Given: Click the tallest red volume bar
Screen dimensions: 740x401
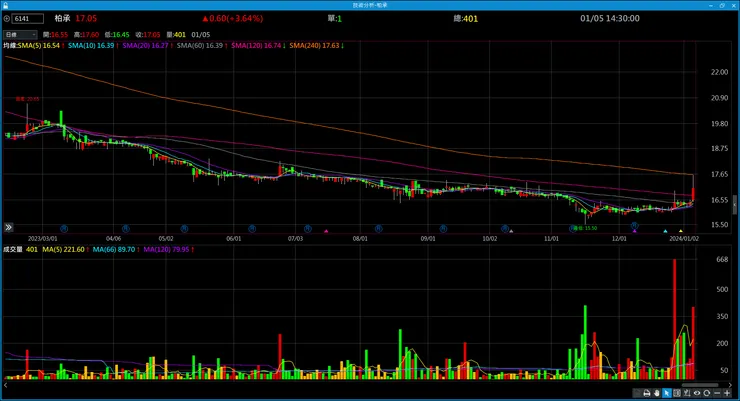Looking at the screenshot, I should (674, 319).
